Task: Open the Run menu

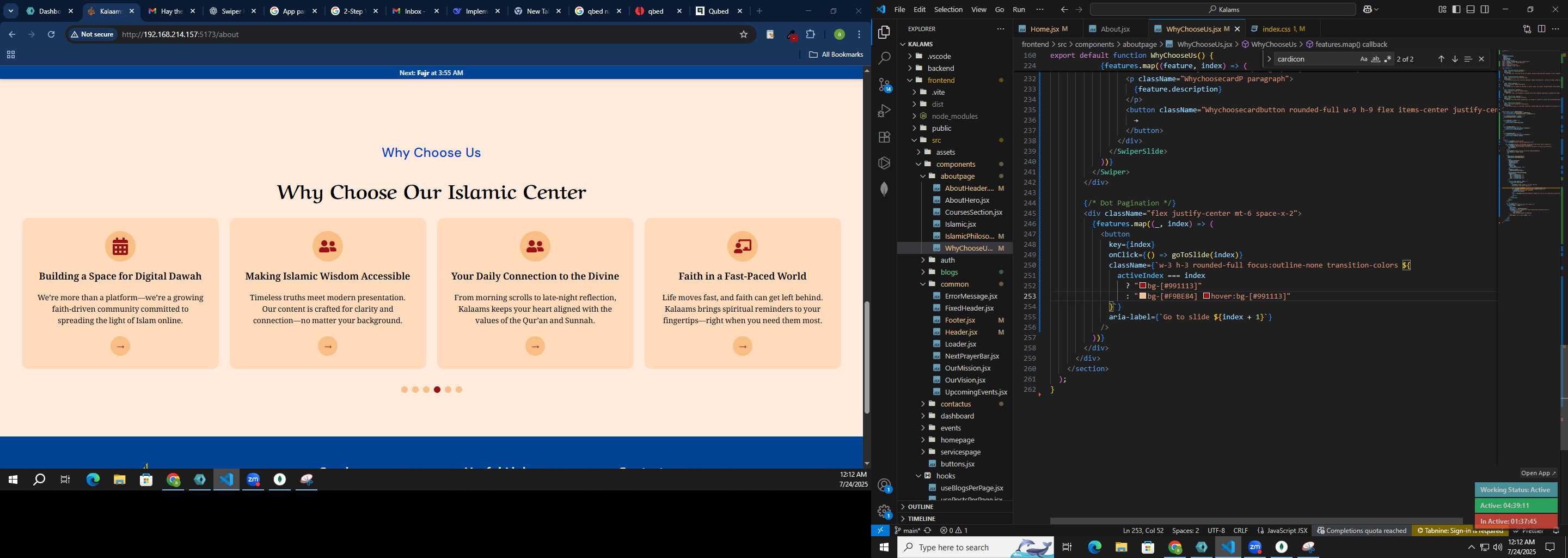Action: click(1018, 10)
